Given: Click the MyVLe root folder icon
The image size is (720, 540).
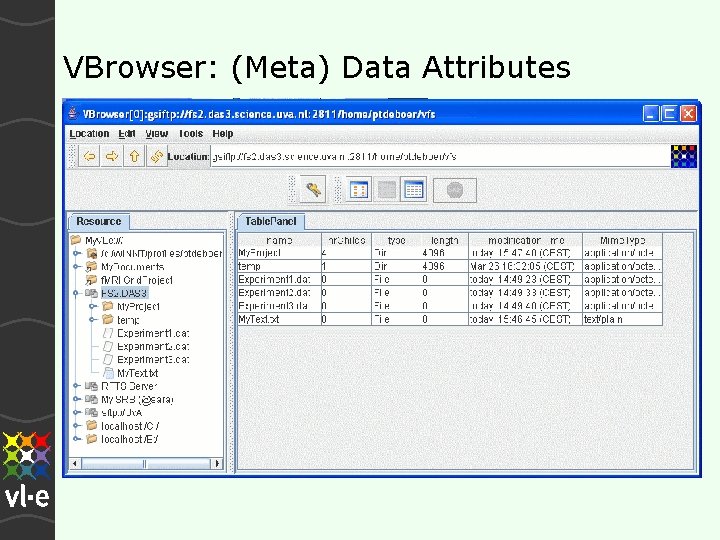Looking at the screenshot, I should pos(76,240).
